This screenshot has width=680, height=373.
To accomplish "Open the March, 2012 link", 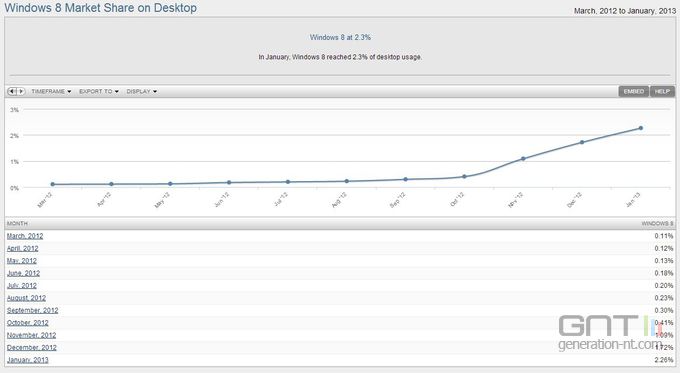I will coord(25,236).
